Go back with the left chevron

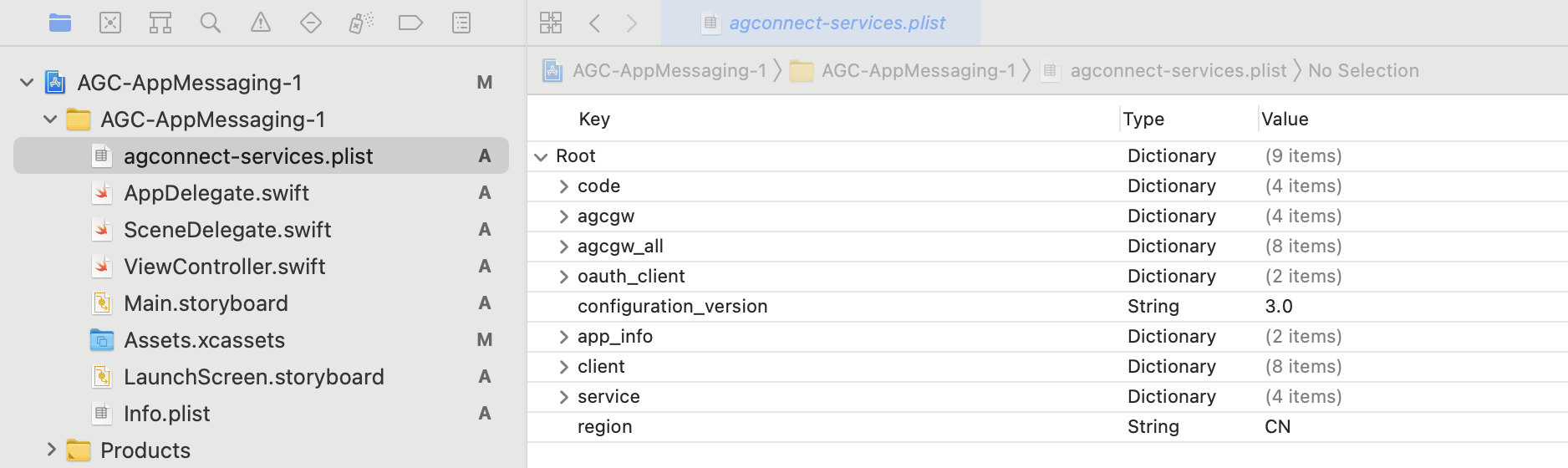(595, 23)
